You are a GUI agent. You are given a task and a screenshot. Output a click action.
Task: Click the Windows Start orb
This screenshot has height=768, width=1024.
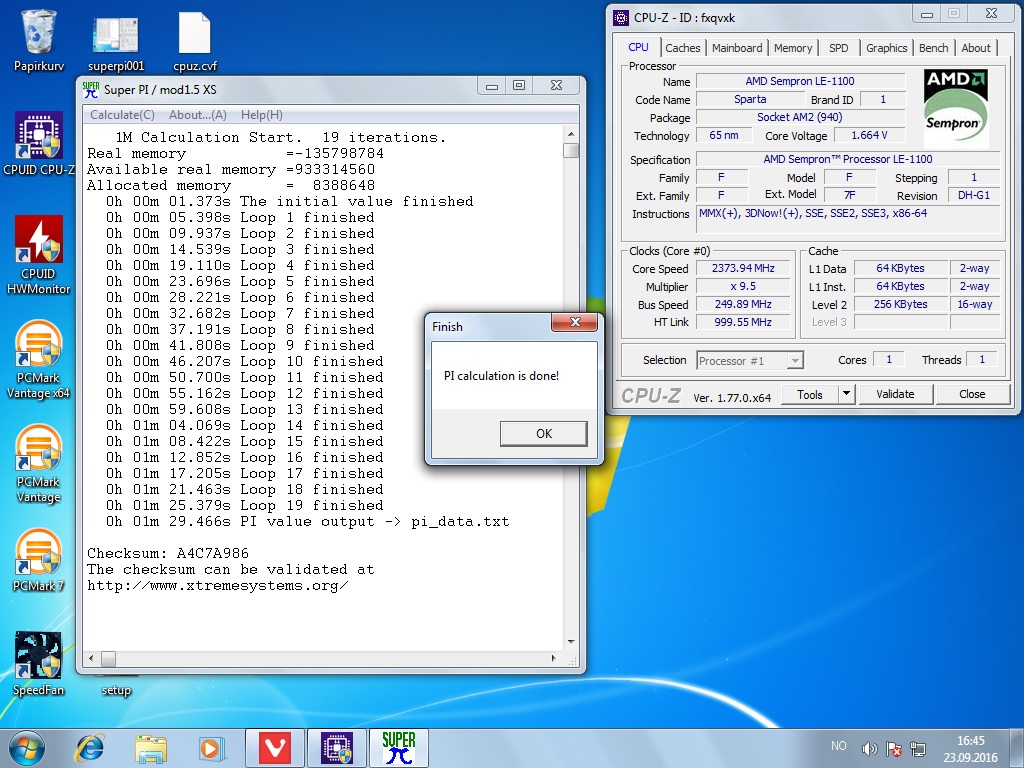pyautogui.click(x=27, y=748)
